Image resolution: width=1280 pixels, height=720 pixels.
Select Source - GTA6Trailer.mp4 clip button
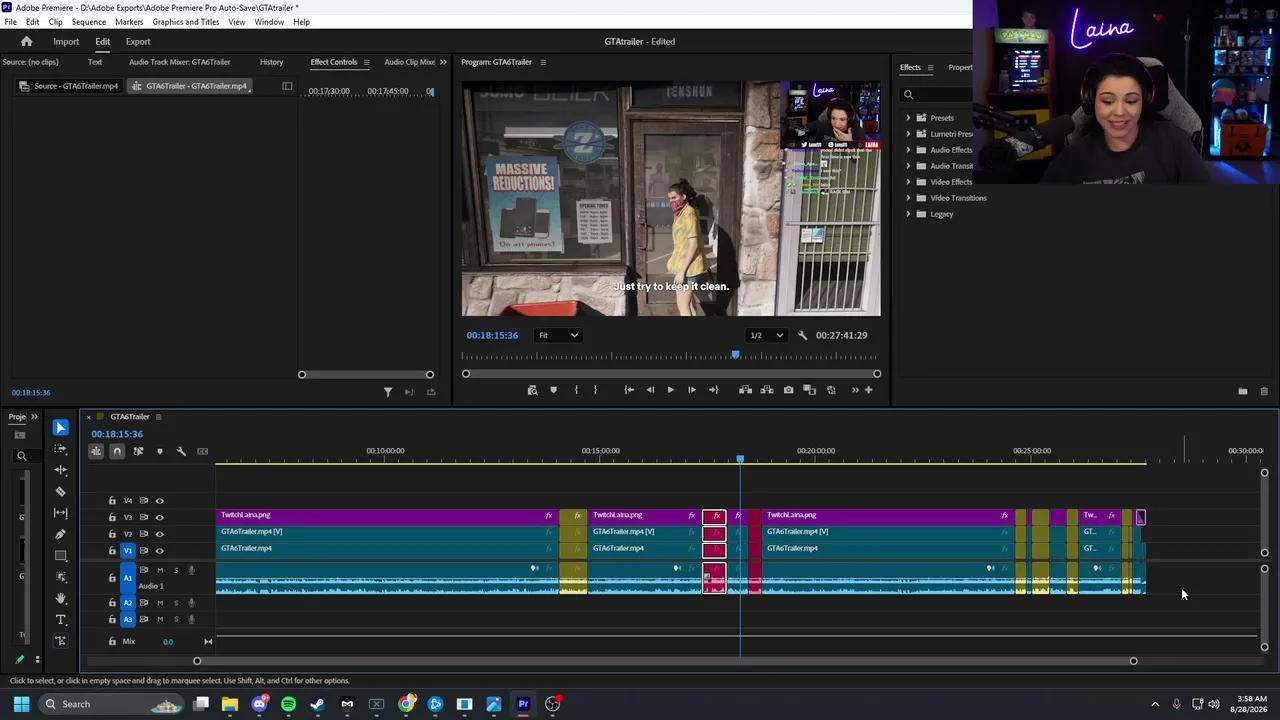pos(69,86)
